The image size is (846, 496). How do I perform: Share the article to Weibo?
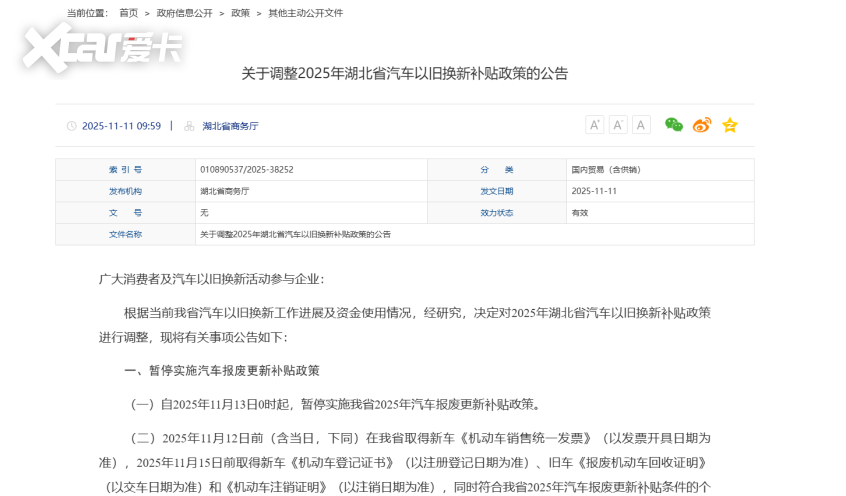(x=702, y=125)
